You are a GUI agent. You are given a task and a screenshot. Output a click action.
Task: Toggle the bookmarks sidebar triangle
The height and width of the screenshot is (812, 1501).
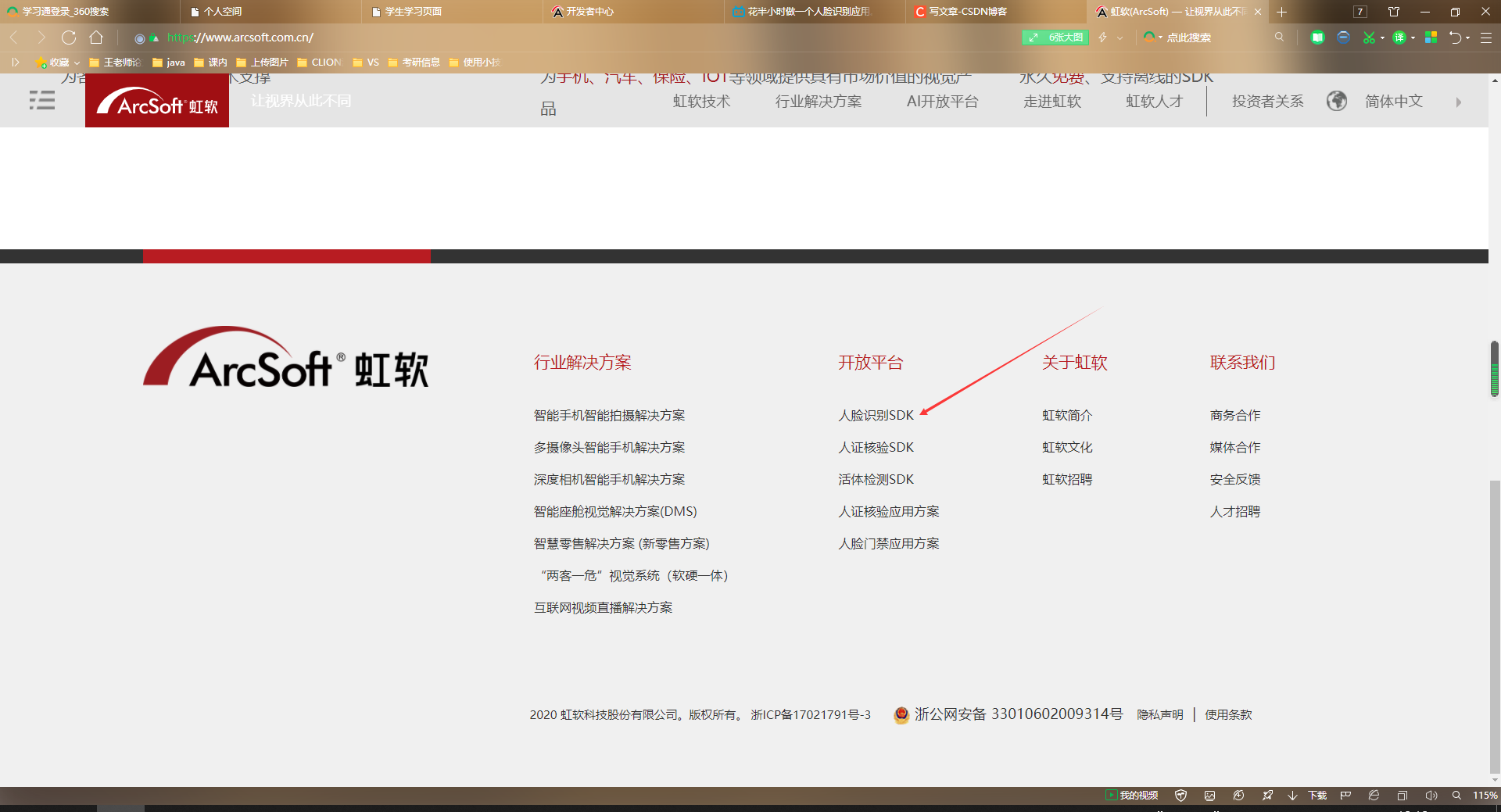point(15,62)
